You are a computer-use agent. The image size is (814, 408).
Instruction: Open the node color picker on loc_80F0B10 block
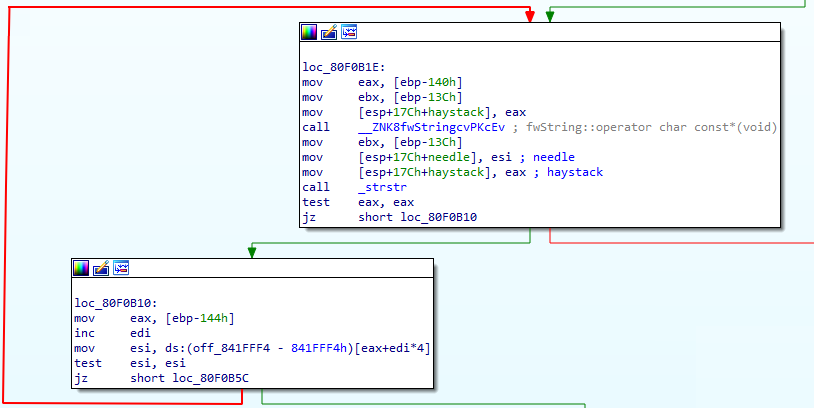click(81, 268)
